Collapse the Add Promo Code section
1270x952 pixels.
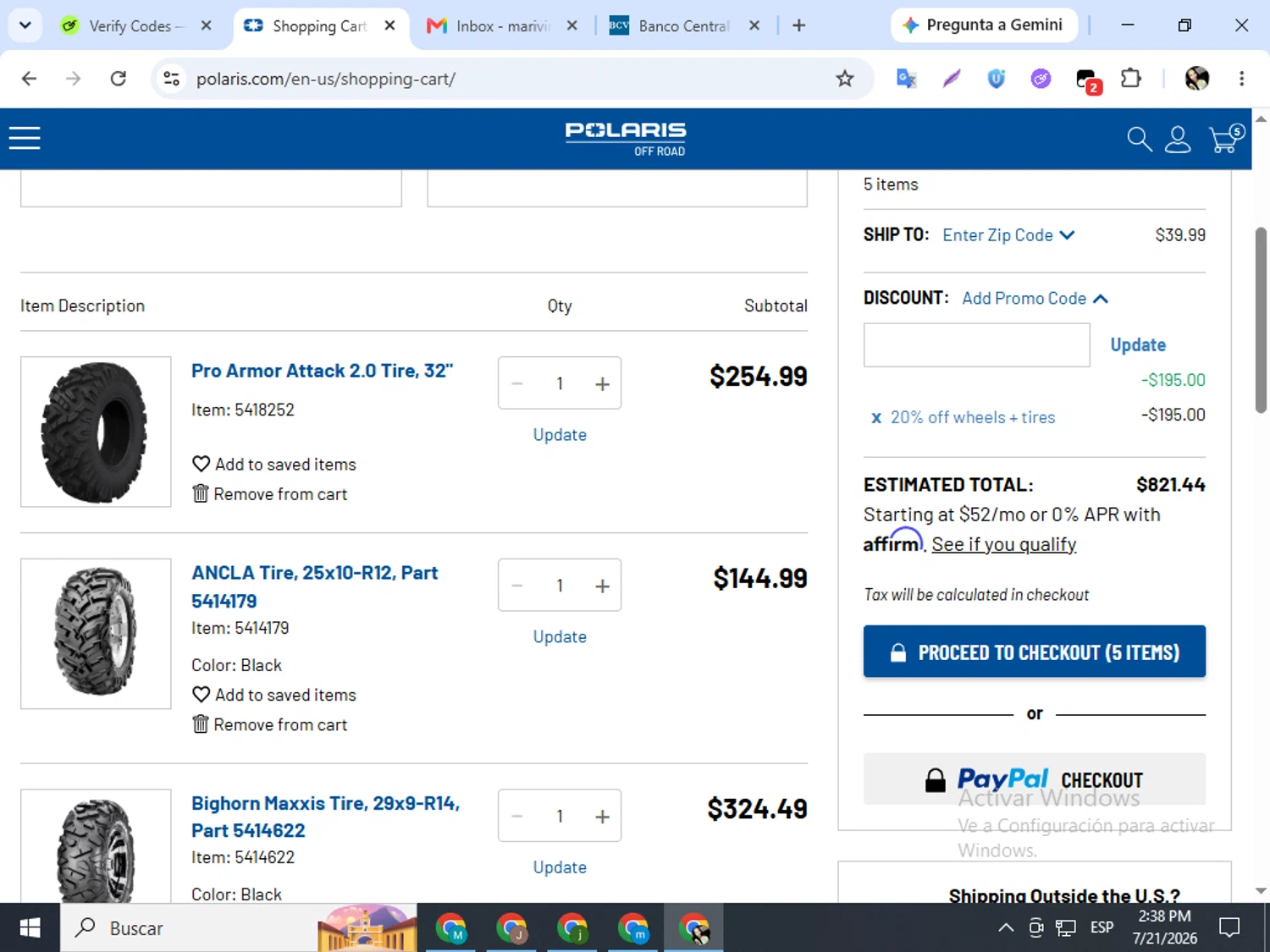pyautogui.click(x=1035, y=299)
